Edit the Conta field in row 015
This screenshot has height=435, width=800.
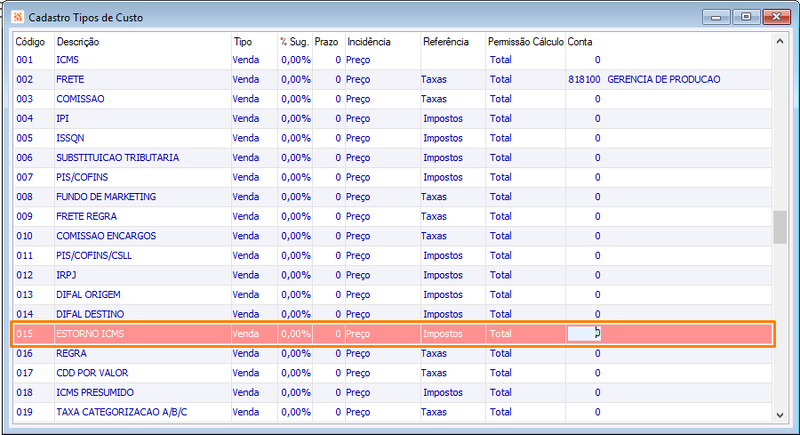584,334
